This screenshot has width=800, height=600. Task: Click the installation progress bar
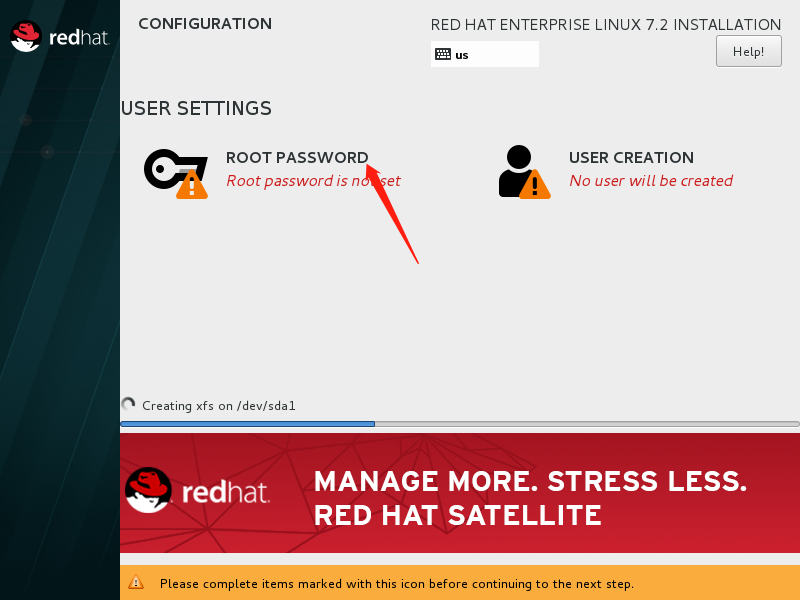click(x=459, y=424)
